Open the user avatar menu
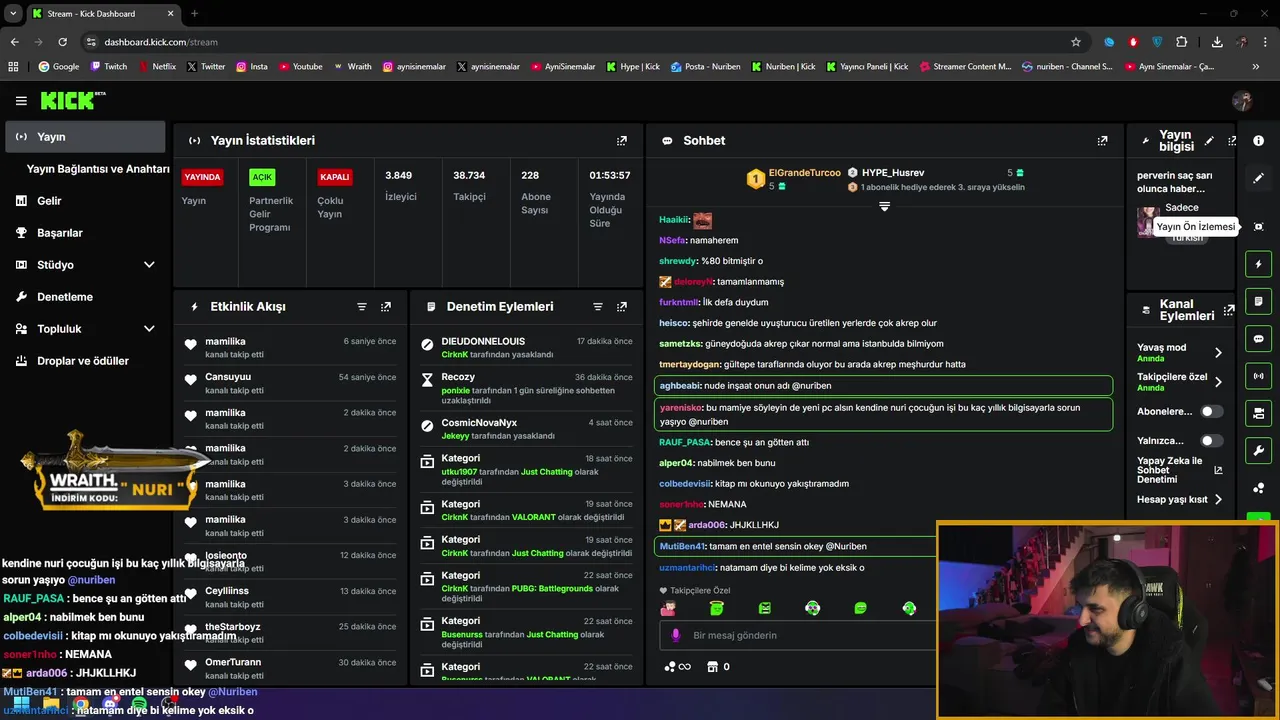The image size is (1280, 720). coord(1242,100)
